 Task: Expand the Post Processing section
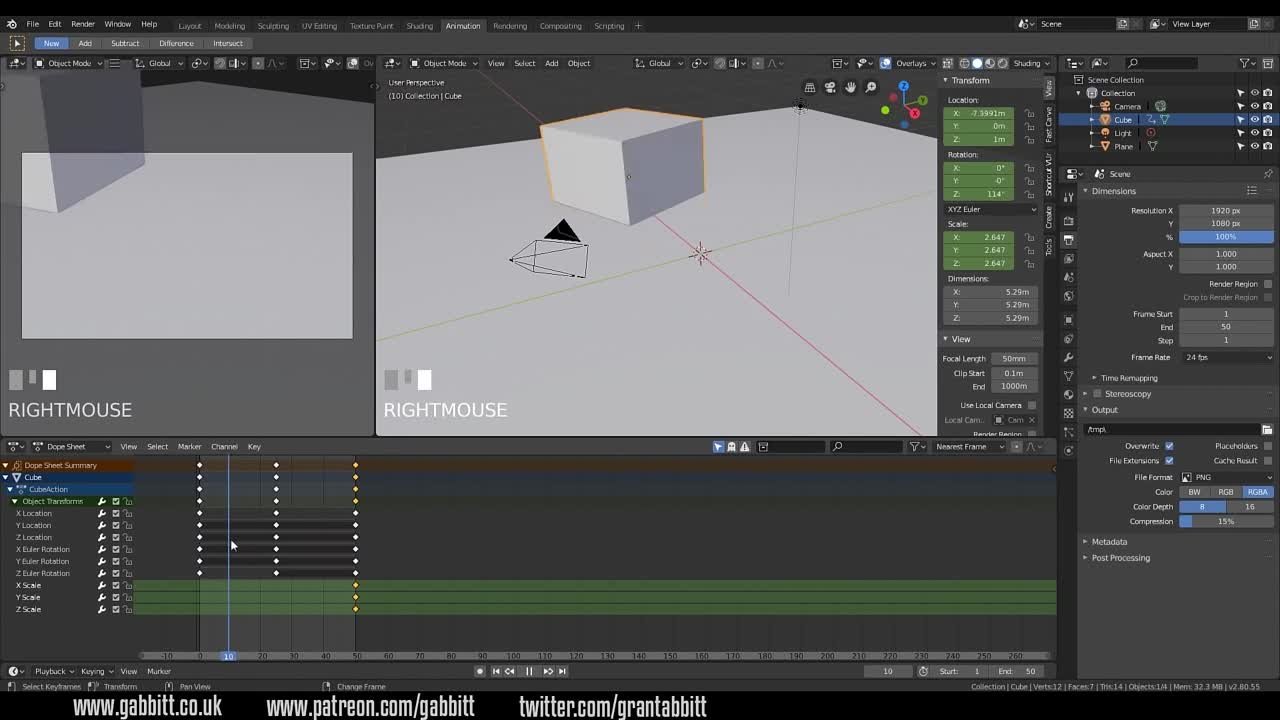pos(1119,557)
